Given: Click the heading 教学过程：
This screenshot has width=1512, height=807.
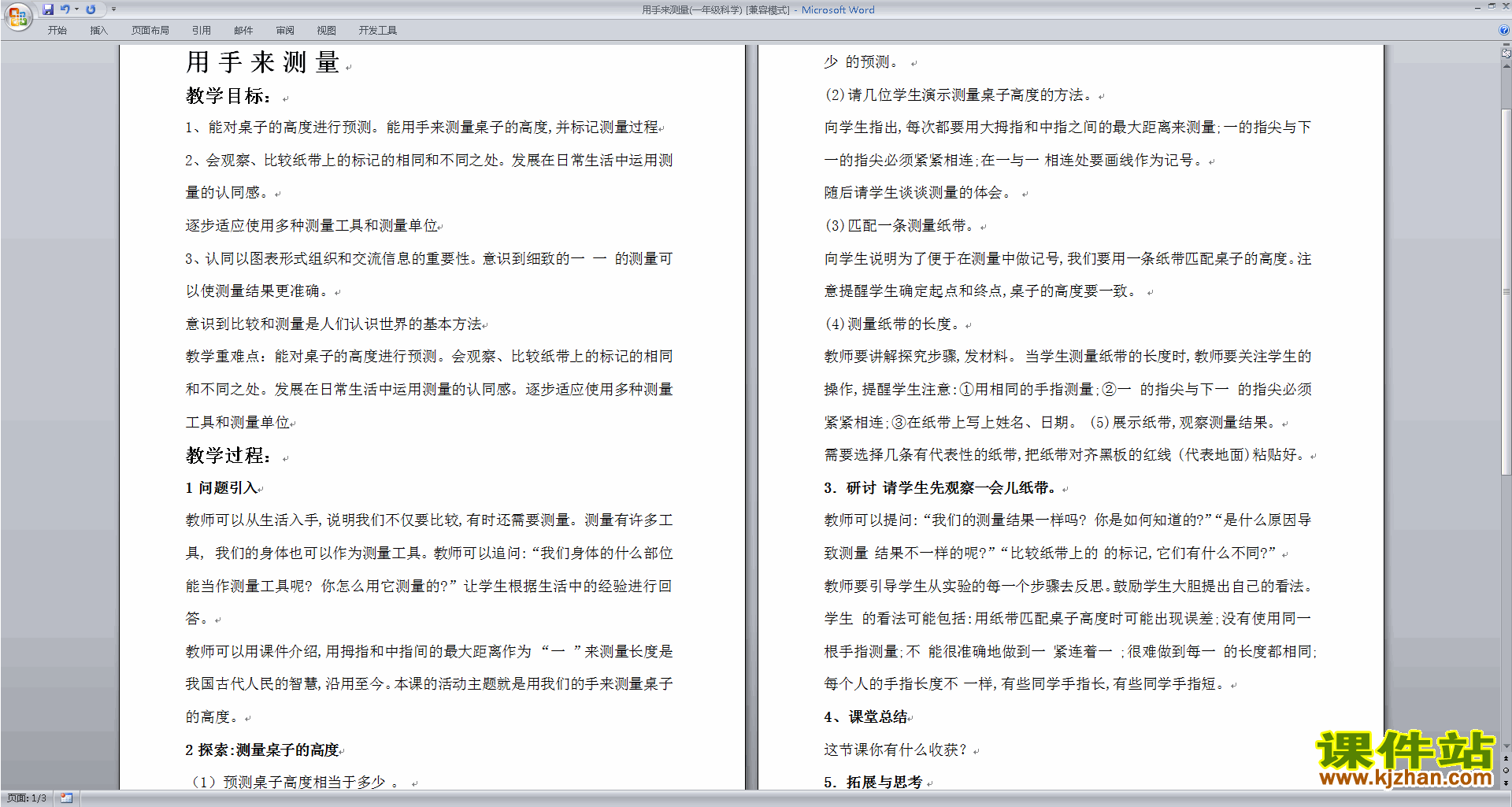Looking at the screenshot, I should tap(230, 456).
